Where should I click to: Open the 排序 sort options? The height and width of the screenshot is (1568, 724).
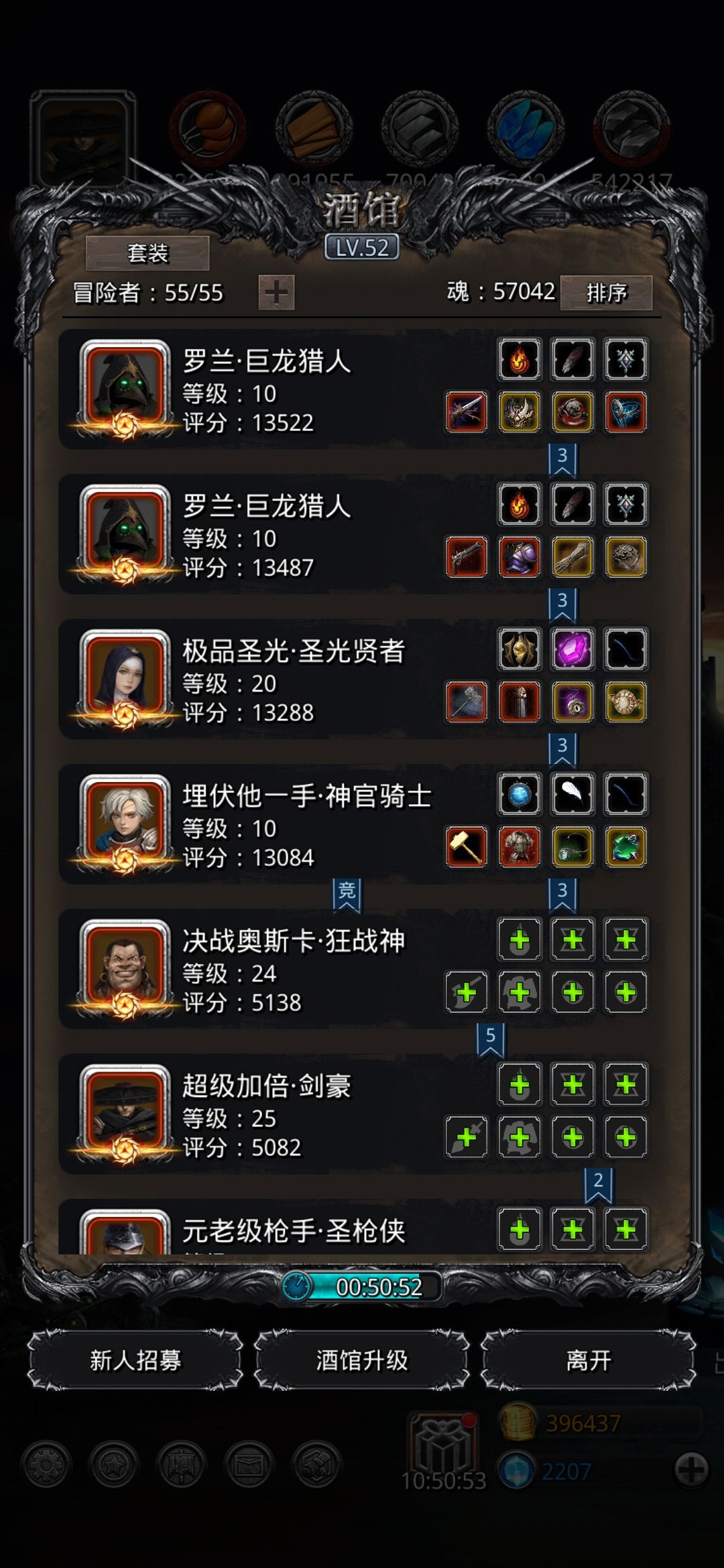606,292
